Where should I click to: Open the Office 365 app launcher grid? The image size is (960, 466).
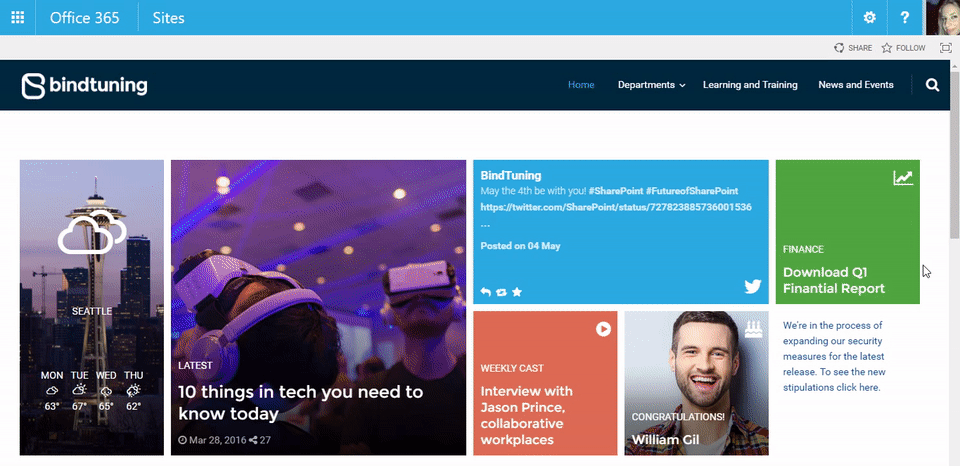point(18,17)
